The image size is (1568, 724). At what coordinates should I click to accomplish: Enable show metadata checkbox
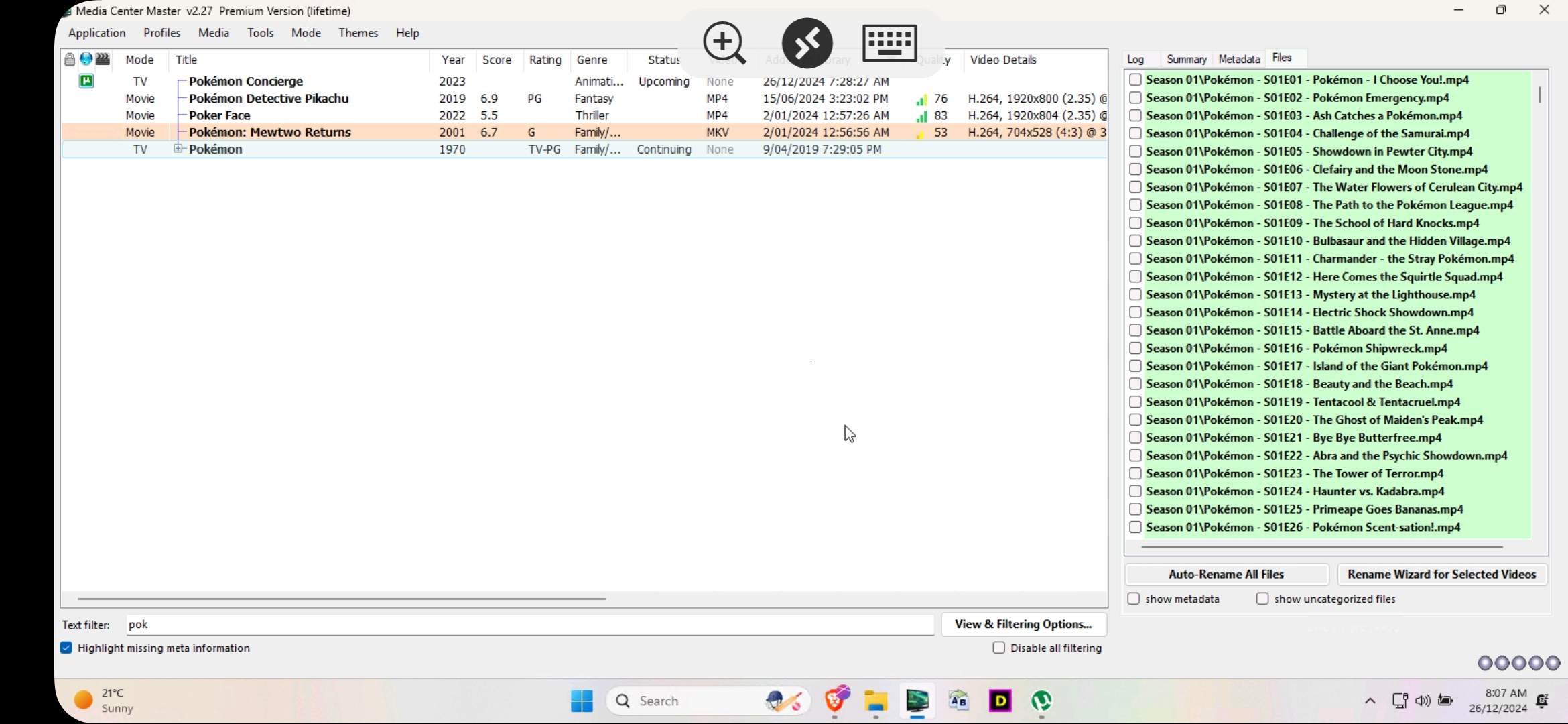[1134, 599]
